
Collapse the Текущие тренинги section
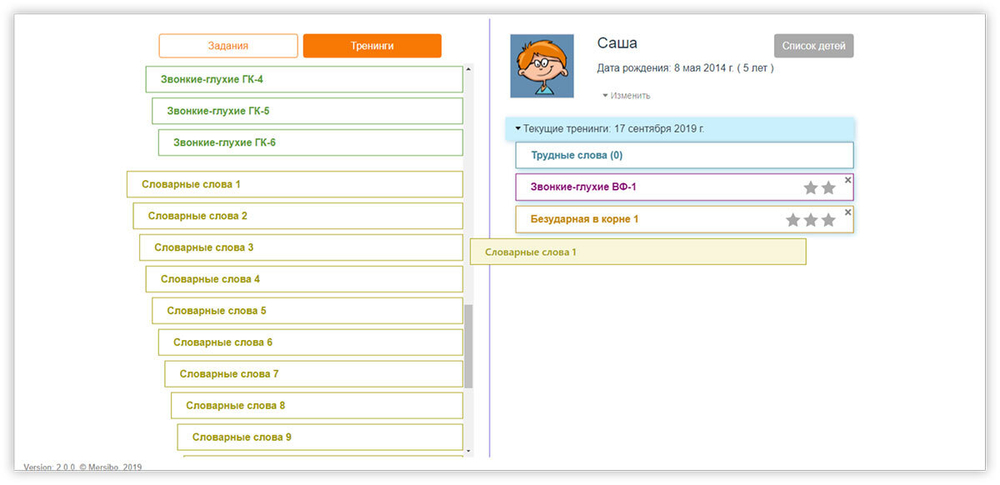tap(518, 129)
